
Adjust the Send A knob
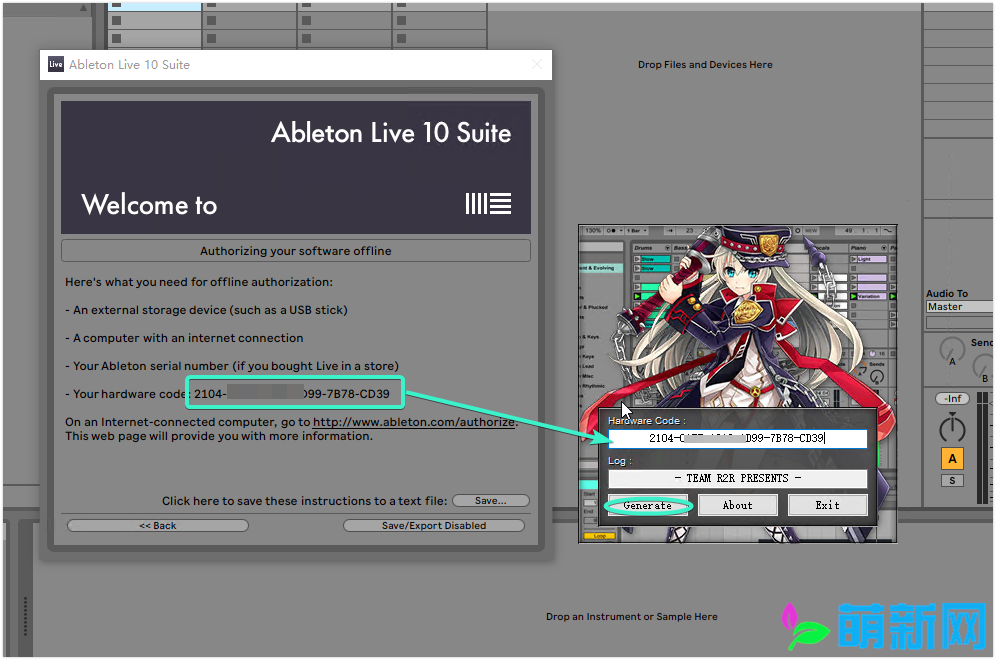click(952, 349)
